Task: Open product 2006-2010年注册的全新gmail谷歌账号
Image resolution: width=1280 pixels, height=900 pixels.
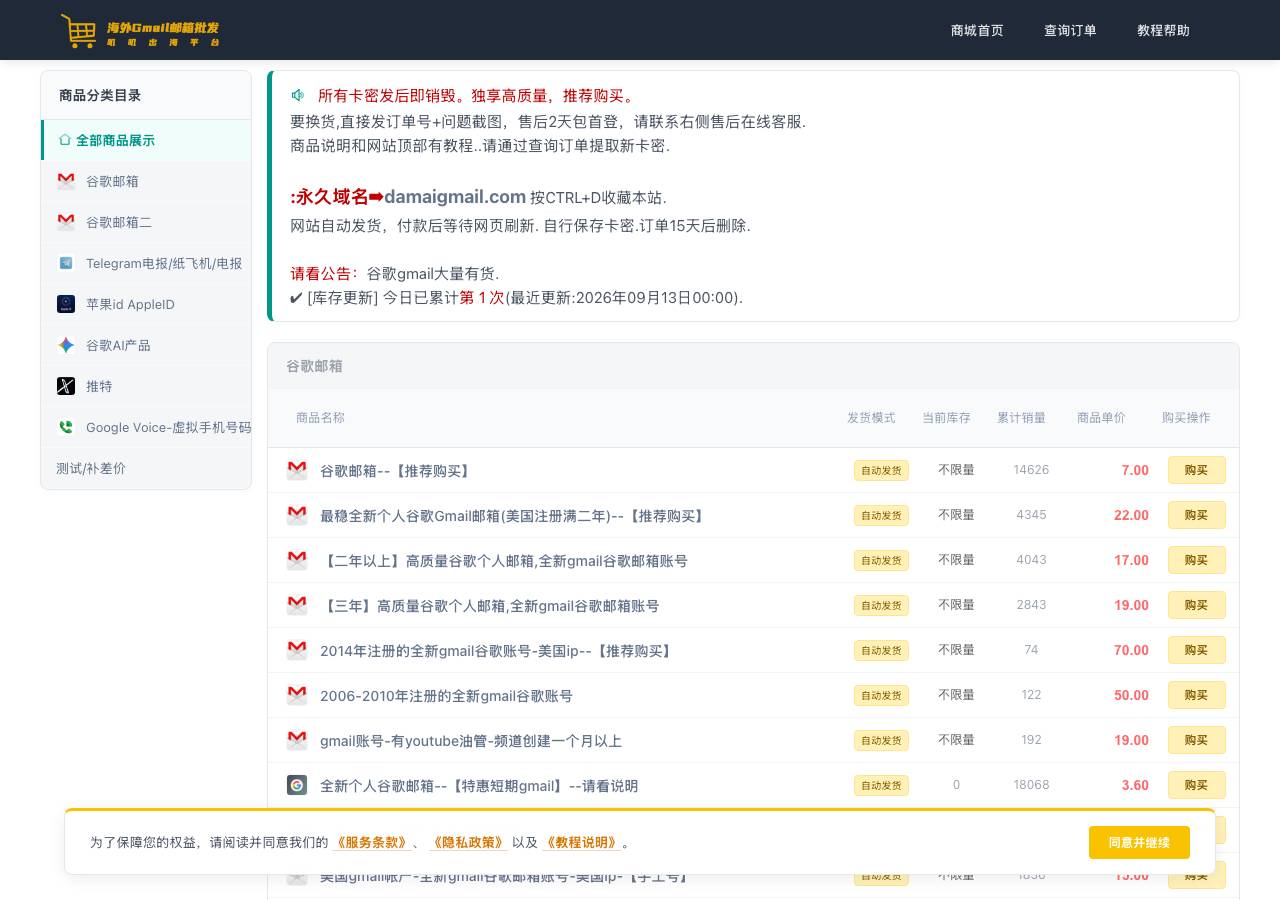Action: 446,696
